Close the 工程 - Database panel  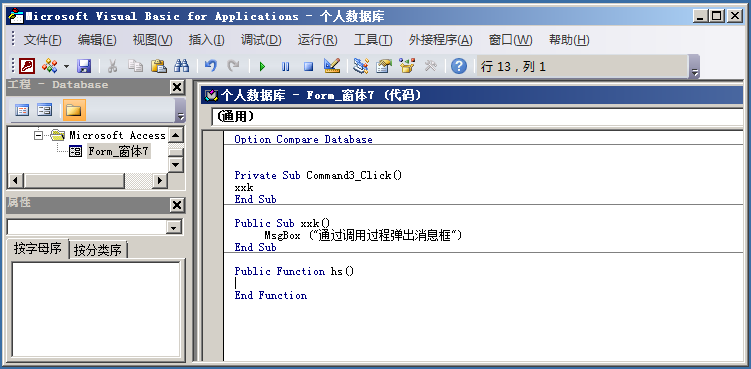pyautogui.click(x=177, y=87)
